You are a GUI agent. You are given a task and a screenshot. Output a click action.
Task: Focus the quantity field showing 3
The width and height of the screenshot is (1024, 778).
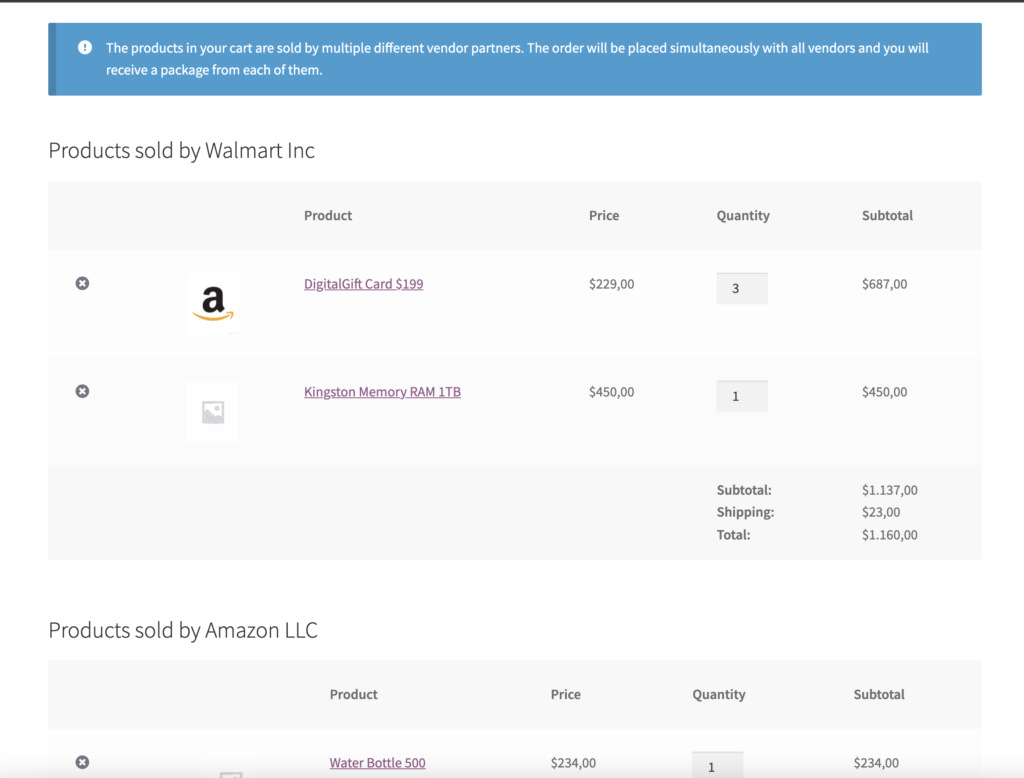742,288
